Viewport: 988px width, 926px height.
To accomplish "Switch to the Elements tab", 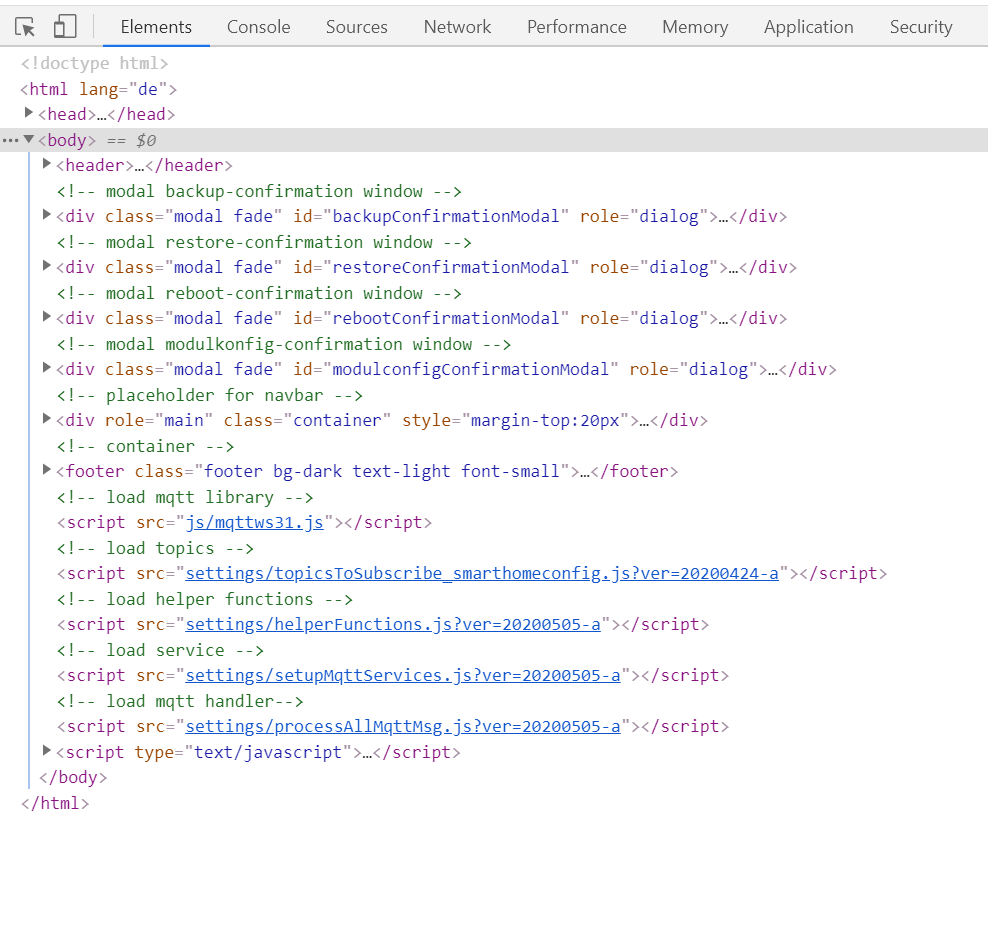I will coord(156,27).
